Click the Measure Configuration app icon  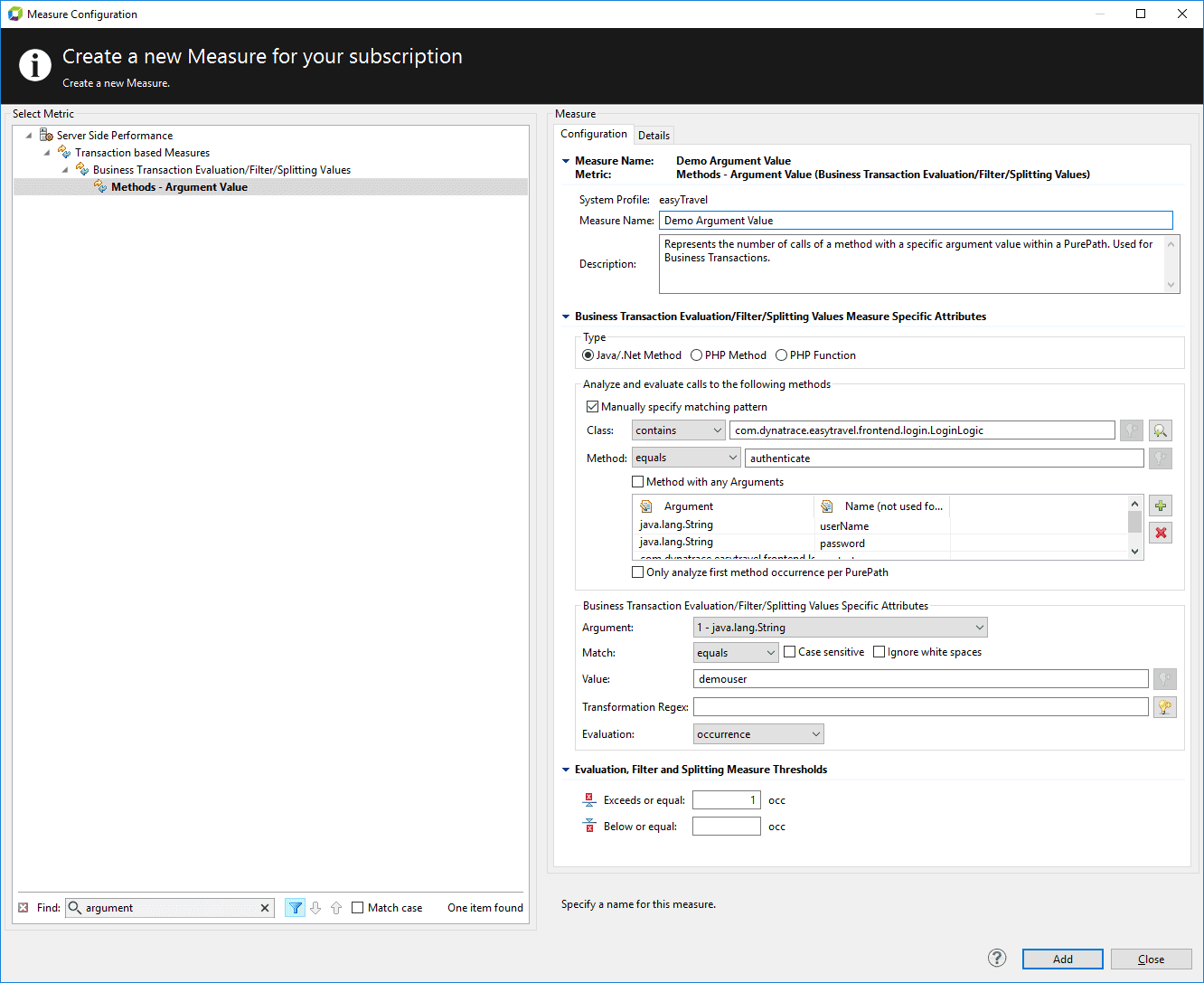[15, 14]
